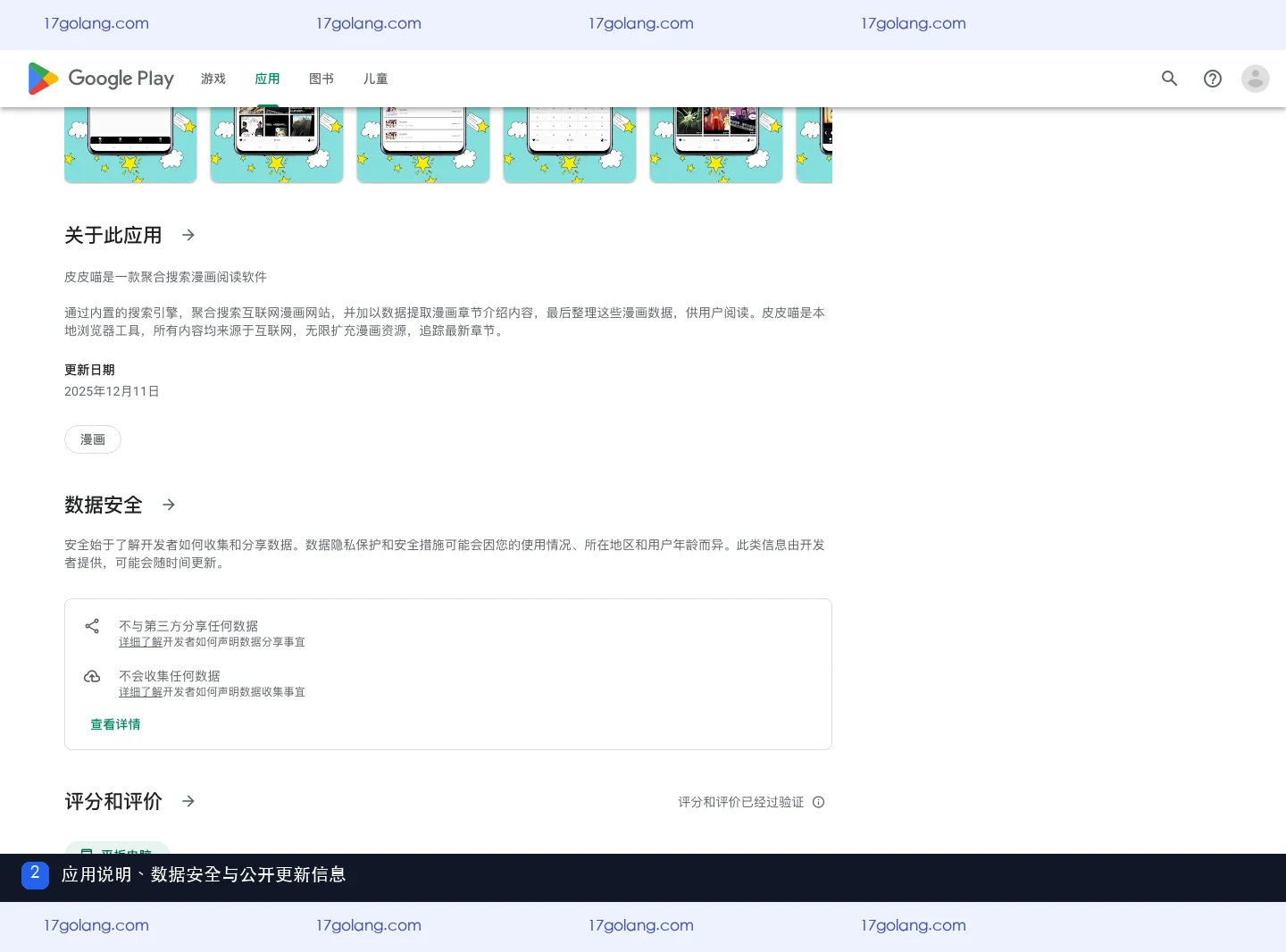Click the 漫画 category chip
The width and height of the screenshot is (1286, 952).
click(x=93, y=439)
